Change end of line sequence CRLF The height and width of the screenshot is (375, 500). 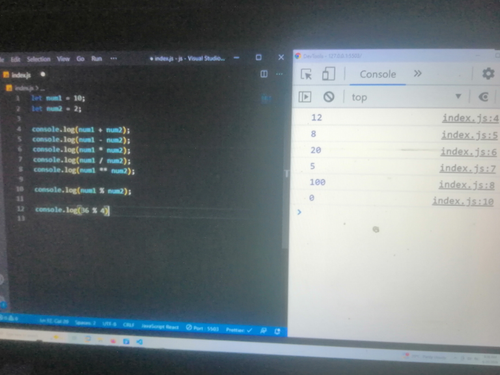(x=128, y=325)
